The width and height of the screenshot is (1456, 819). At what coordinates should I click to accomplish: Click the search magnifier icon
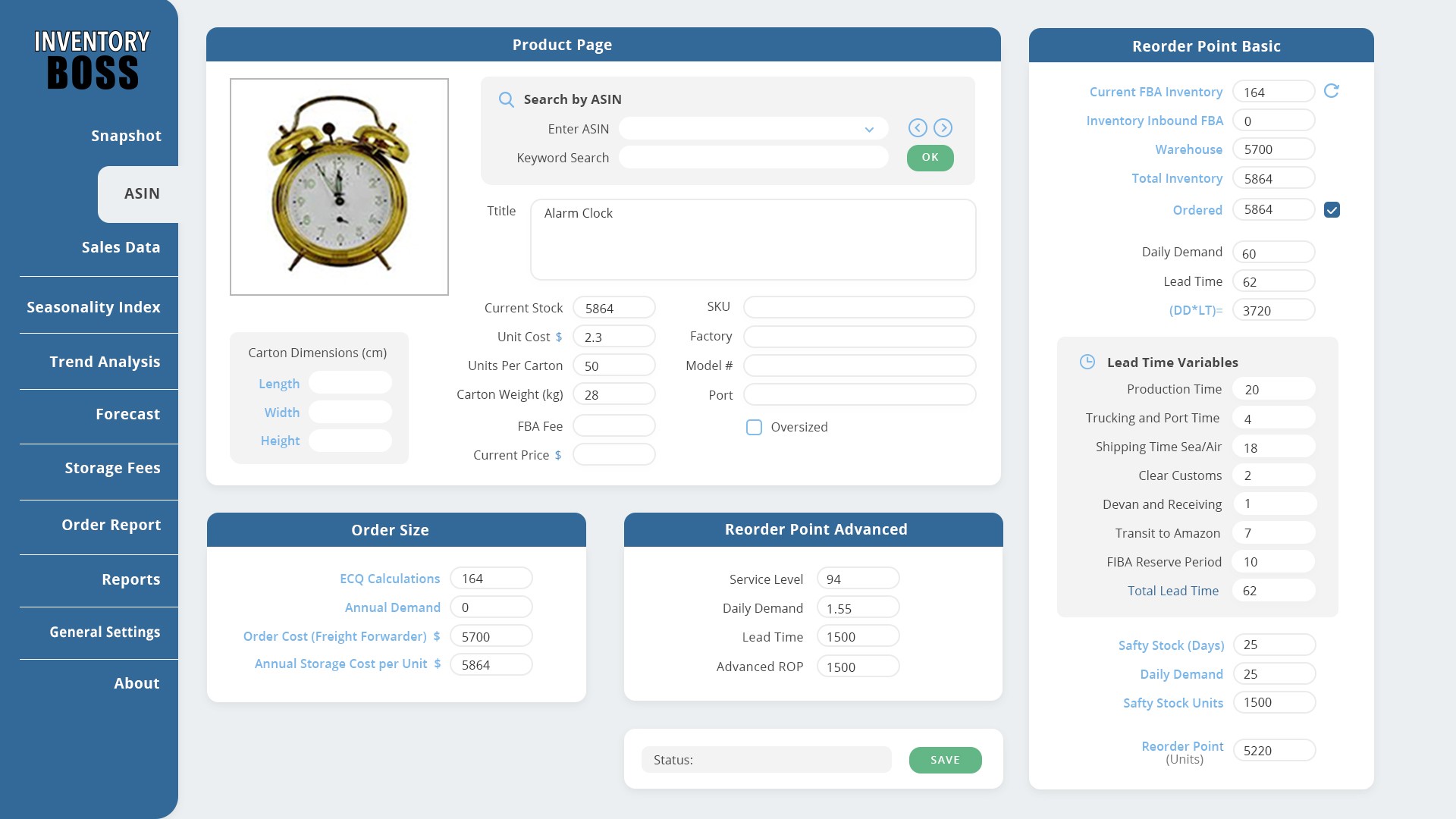pos(506,99)
